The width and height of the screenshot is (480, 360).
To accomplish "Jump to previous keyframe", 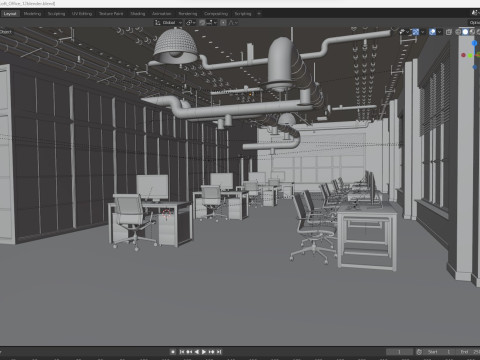I will coord(189,352).
